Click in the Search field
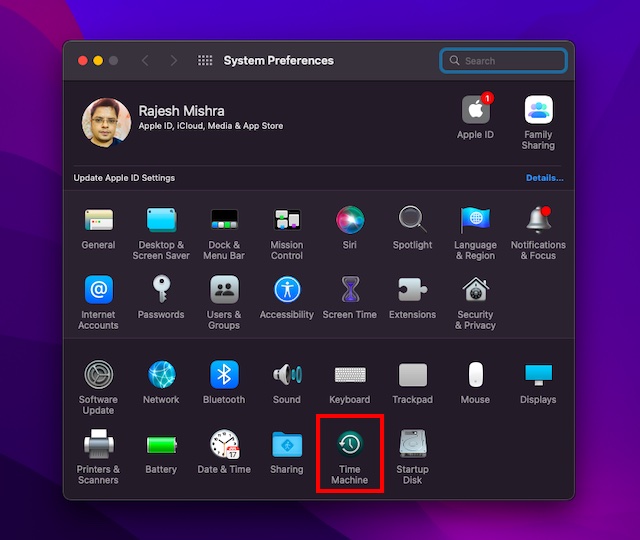 pos(503,61)
